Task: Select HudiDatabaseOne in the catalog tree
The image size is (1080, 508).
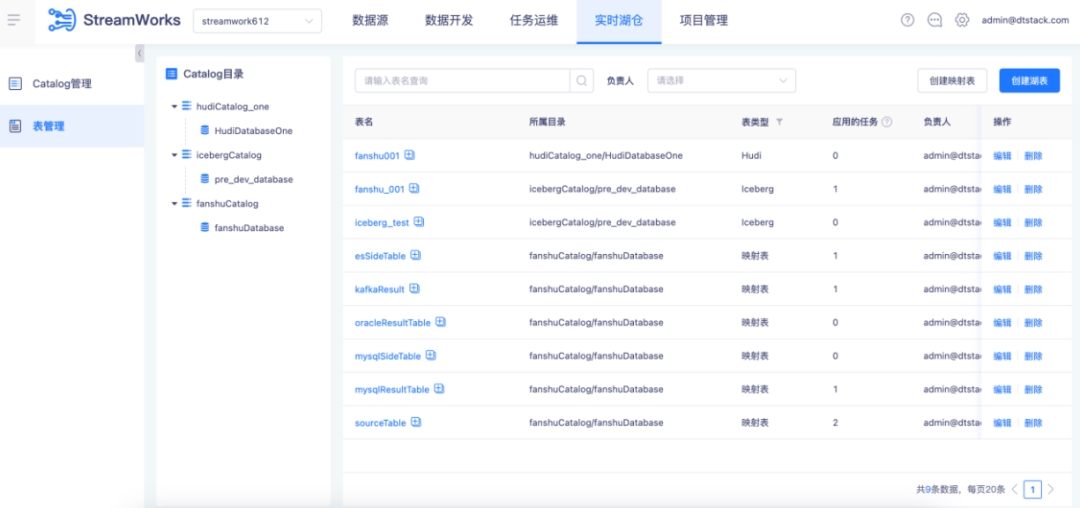Action: 253,130
